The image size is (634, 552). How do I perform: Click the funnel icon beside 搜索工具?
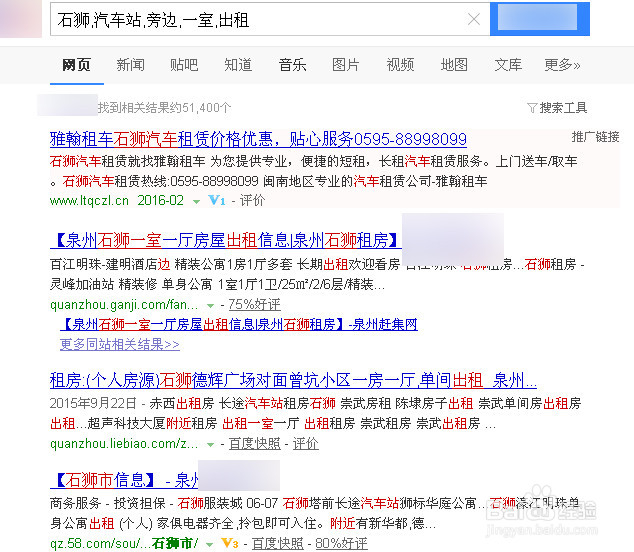[532, 108]
